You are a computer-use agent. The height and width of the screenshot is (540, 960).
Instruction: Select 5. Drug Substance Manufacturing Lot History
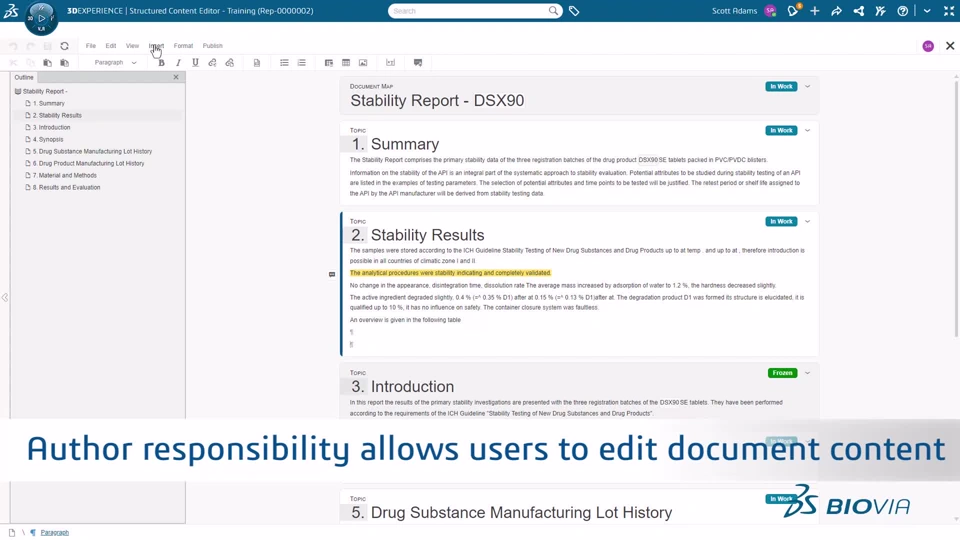88,151
